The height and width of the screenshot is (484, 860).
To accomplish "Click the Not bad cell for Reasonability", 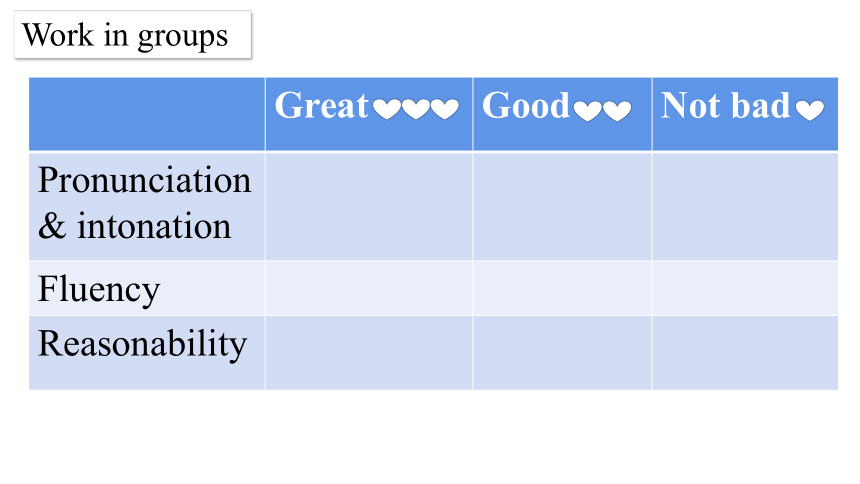I will 745,353.
